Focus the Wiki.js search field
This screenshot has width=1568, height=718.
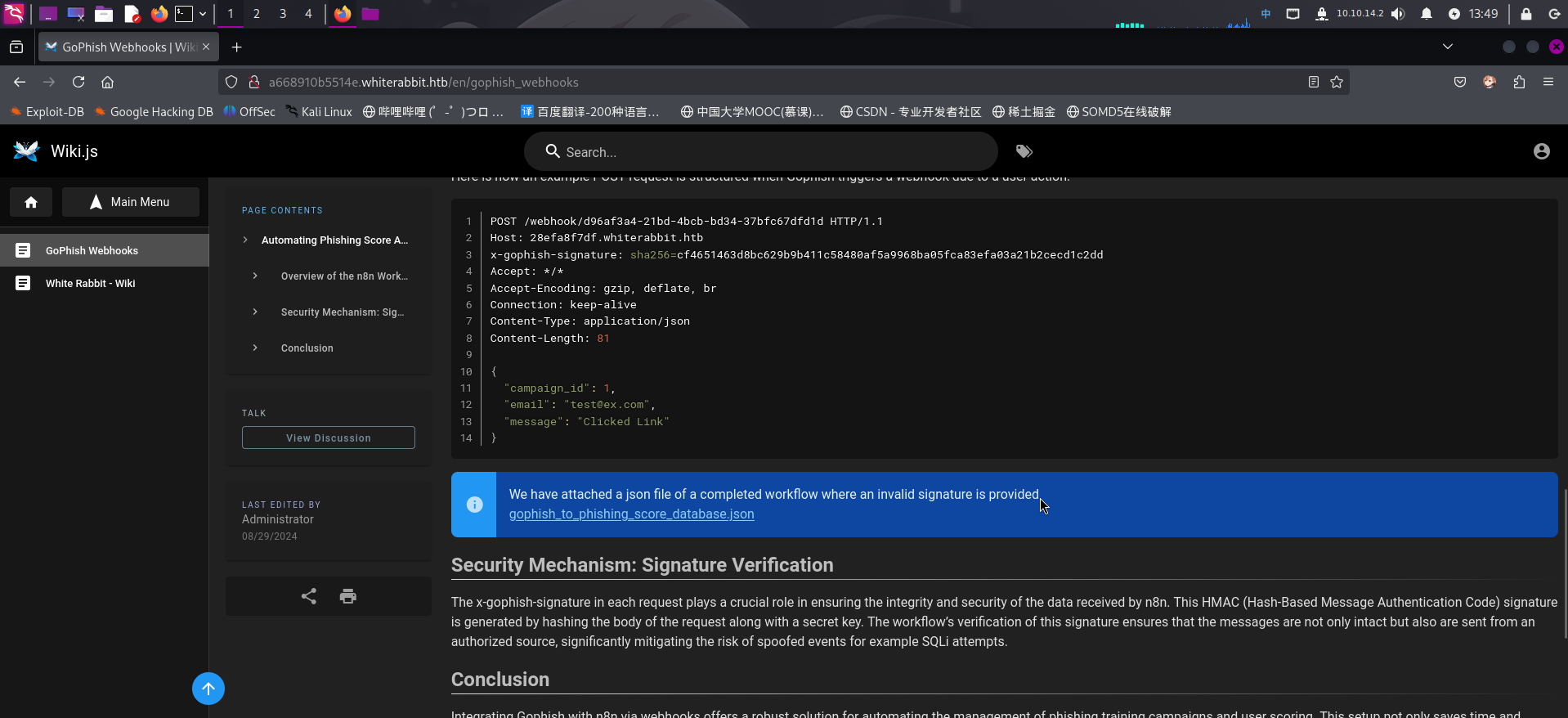761,152
